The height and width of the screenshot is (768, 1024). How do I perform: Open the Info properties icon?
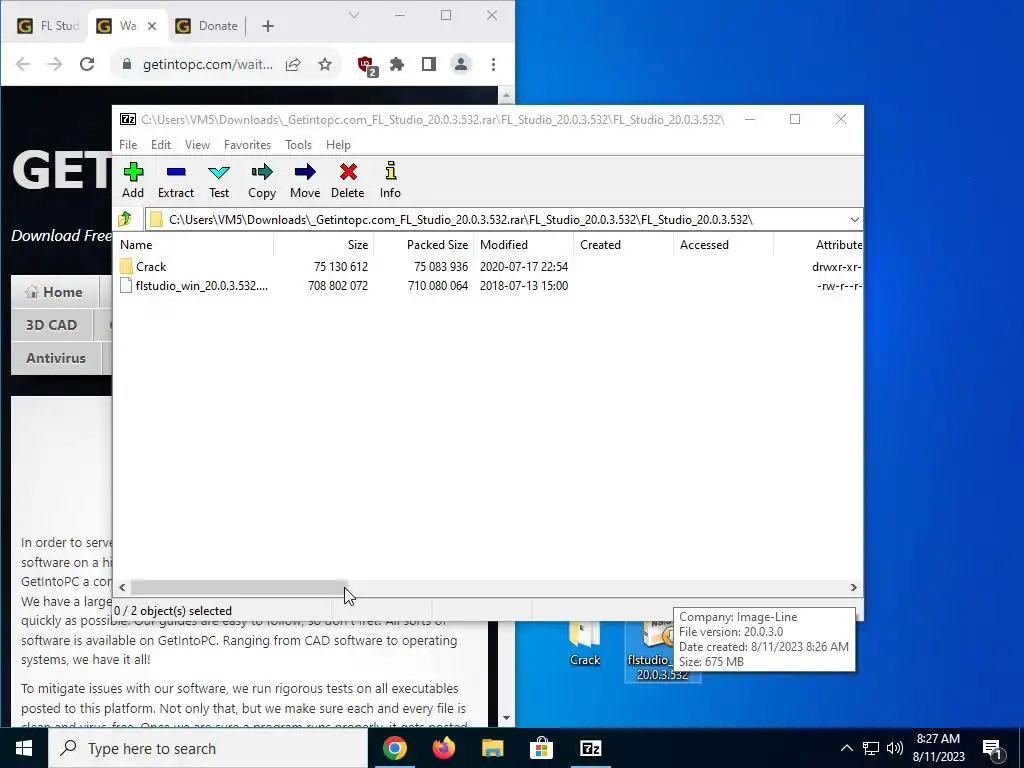[x=390, y=180]
